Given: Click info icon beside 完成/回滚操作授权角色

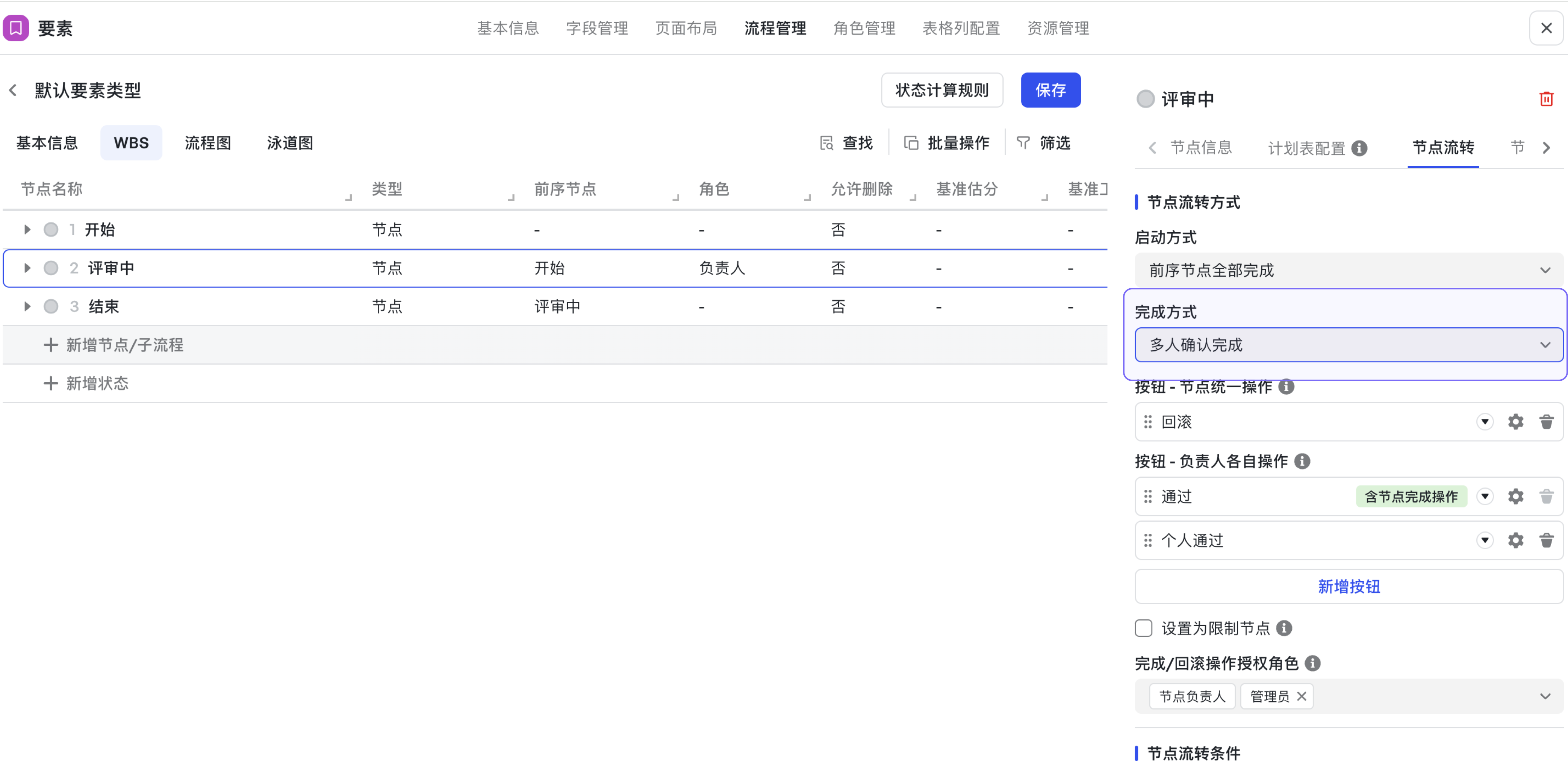Looking at the screenshot, I should (x=1313, y=664).
